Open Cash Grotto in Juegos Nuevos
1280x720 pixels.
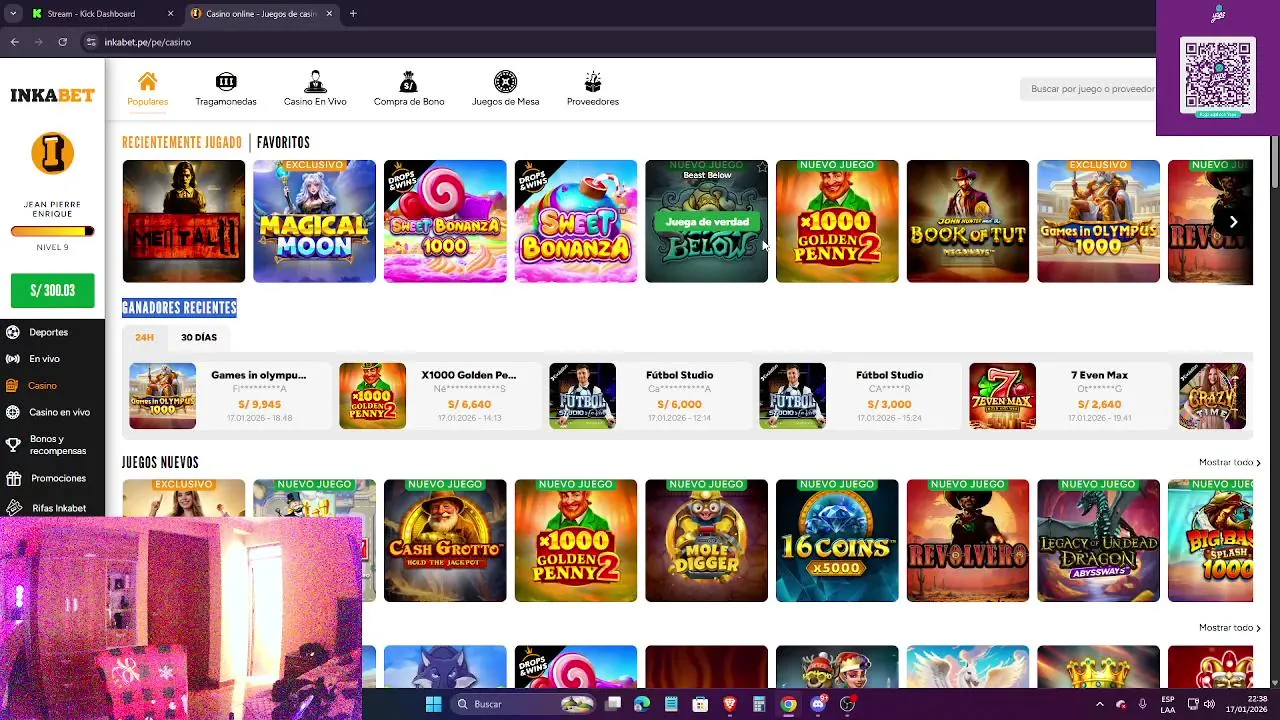coord(445,541)
